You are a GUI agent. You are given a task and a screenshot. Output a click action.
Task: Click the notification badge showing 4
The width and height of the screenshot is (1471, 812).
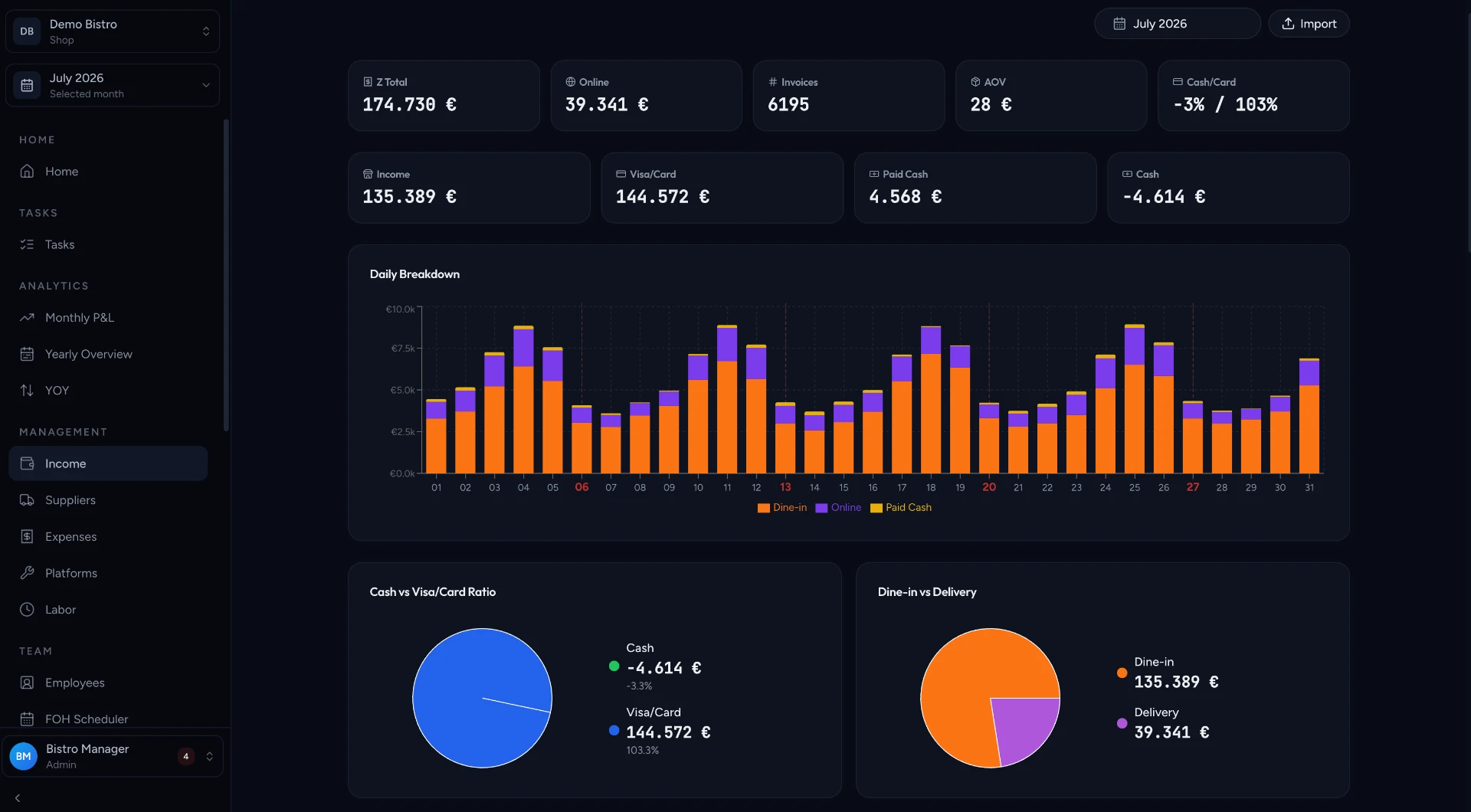[x=185, y=756]
